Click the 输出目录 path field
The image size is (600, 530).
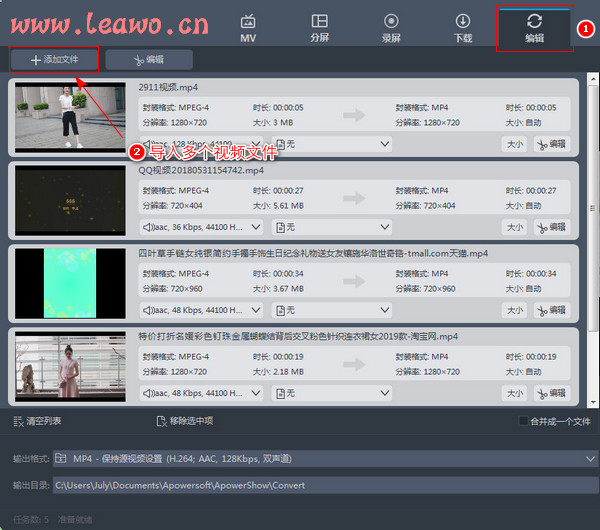(325, 485)
